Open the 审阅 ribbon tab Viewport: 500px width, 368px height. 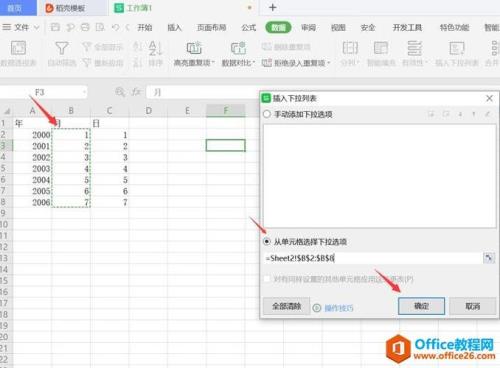(x=308, y=27)
